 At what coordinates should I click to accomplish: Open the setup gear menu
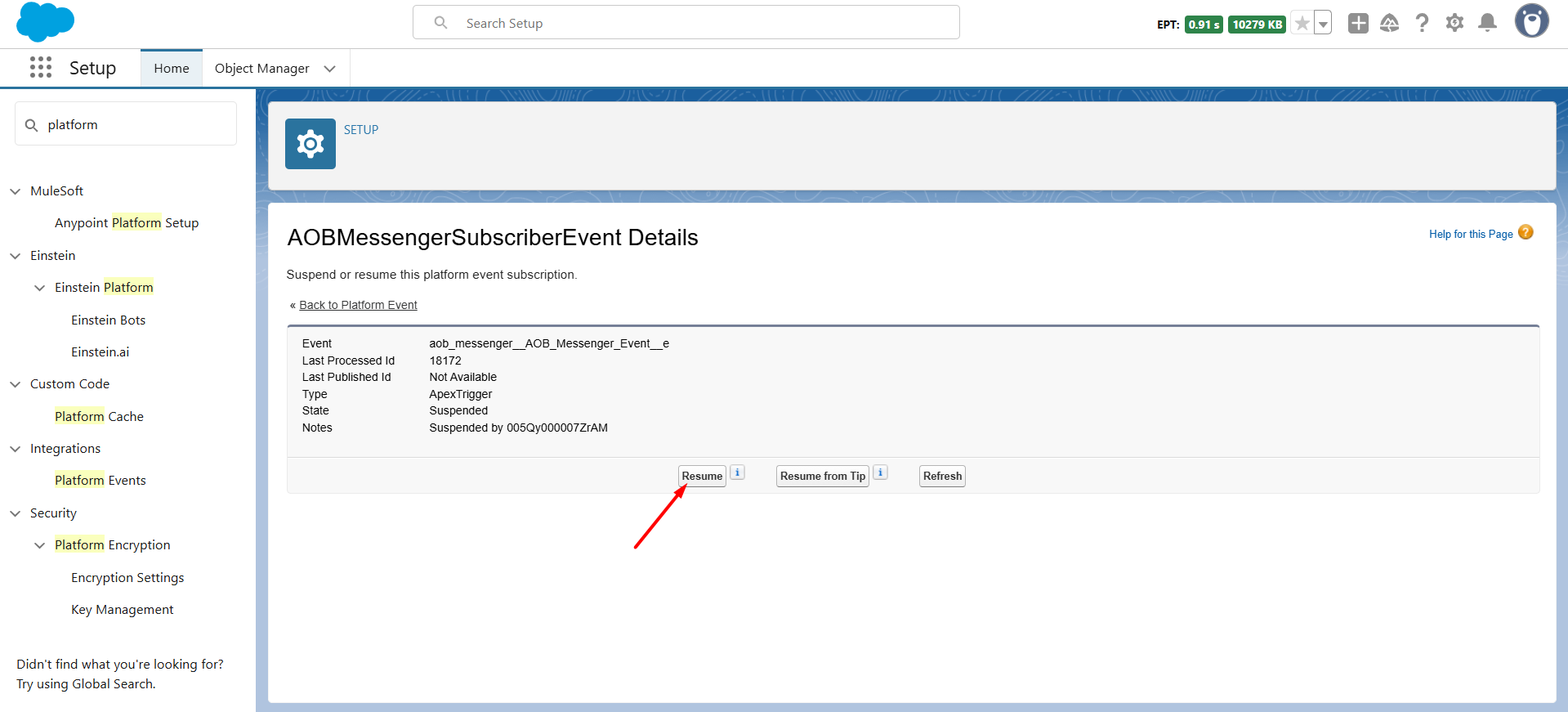click(x=1454, y=23)
